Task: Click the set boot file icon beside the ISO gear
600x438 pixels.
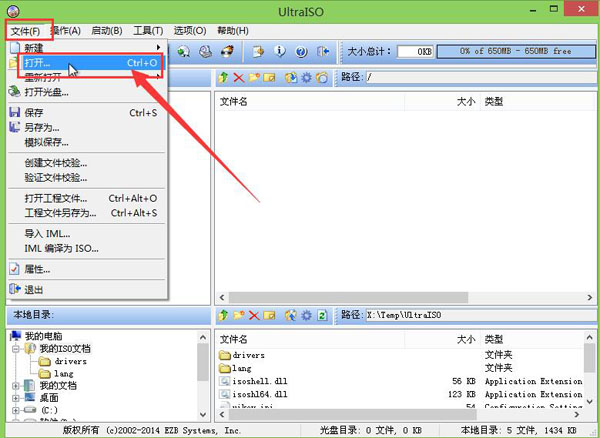Action: (x=322, y=78)
